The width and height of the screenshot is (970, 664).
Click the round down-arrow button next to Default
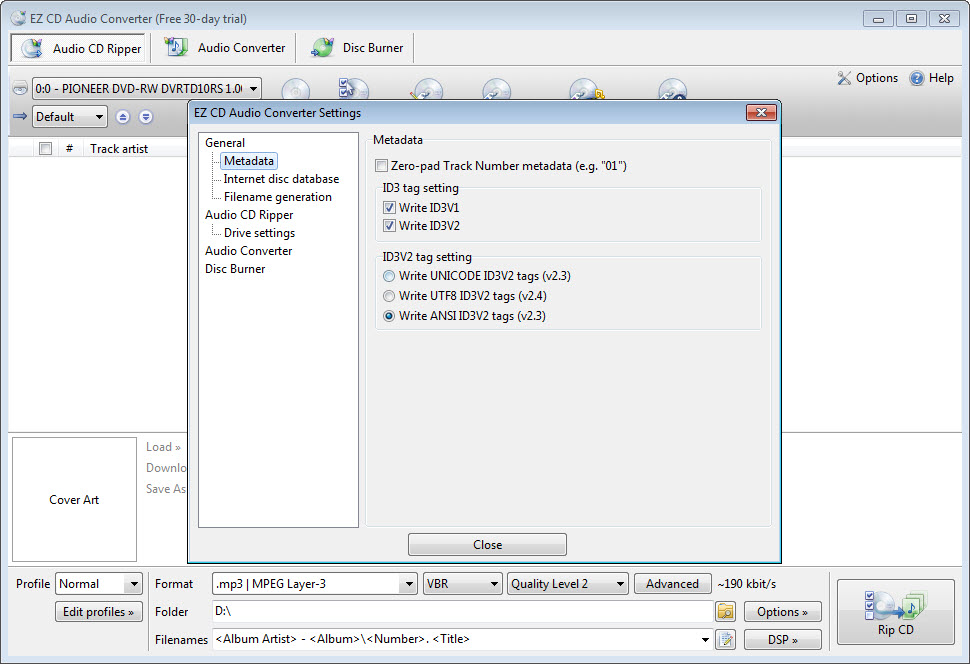coord(145,117)
